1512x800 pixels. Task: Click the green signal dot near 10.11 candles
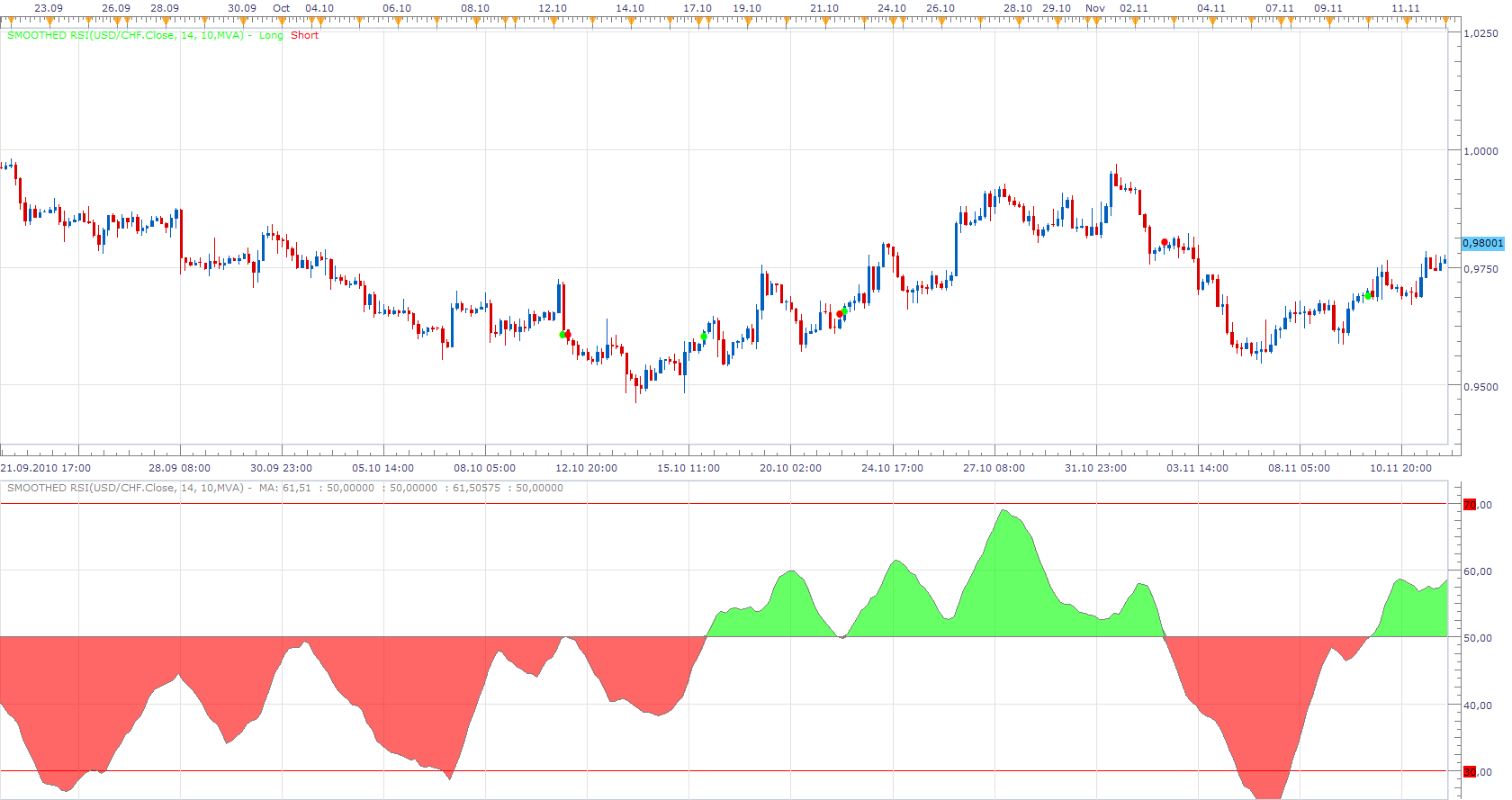[x=1368, y=295]
